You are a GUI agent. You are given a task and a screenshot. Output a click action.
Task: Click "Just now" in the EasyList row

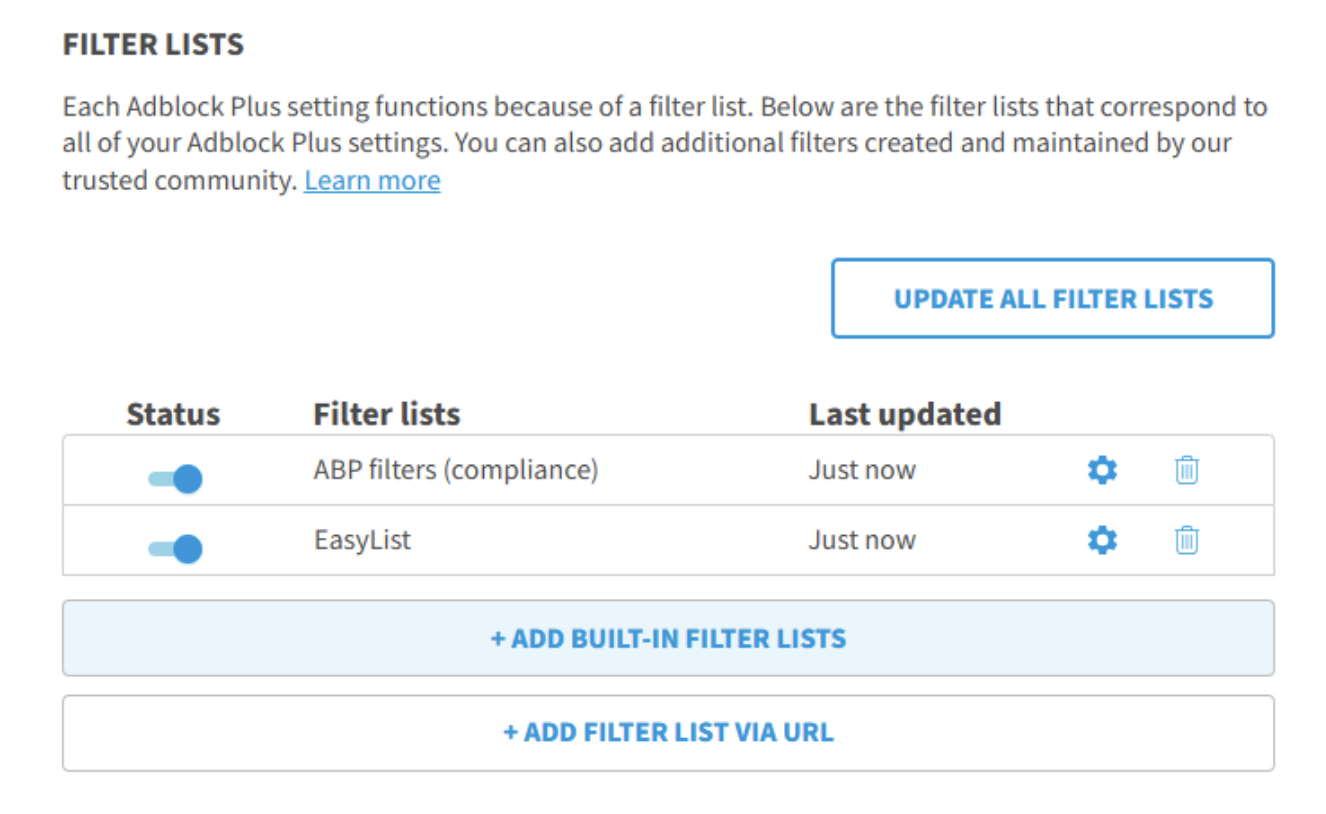click(862, 541)
